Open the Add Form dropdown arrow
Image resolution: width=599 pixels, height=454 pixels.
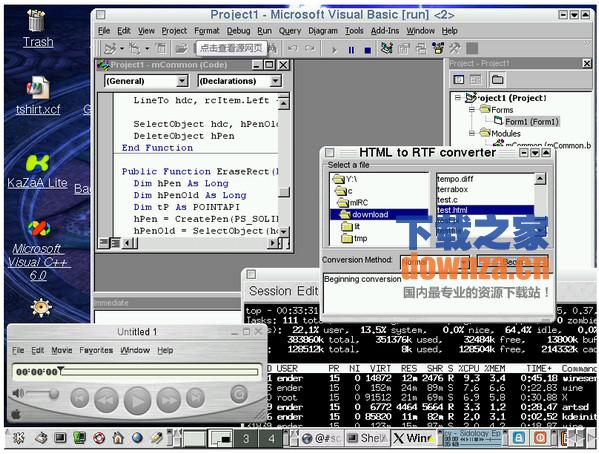pos(147,49)
